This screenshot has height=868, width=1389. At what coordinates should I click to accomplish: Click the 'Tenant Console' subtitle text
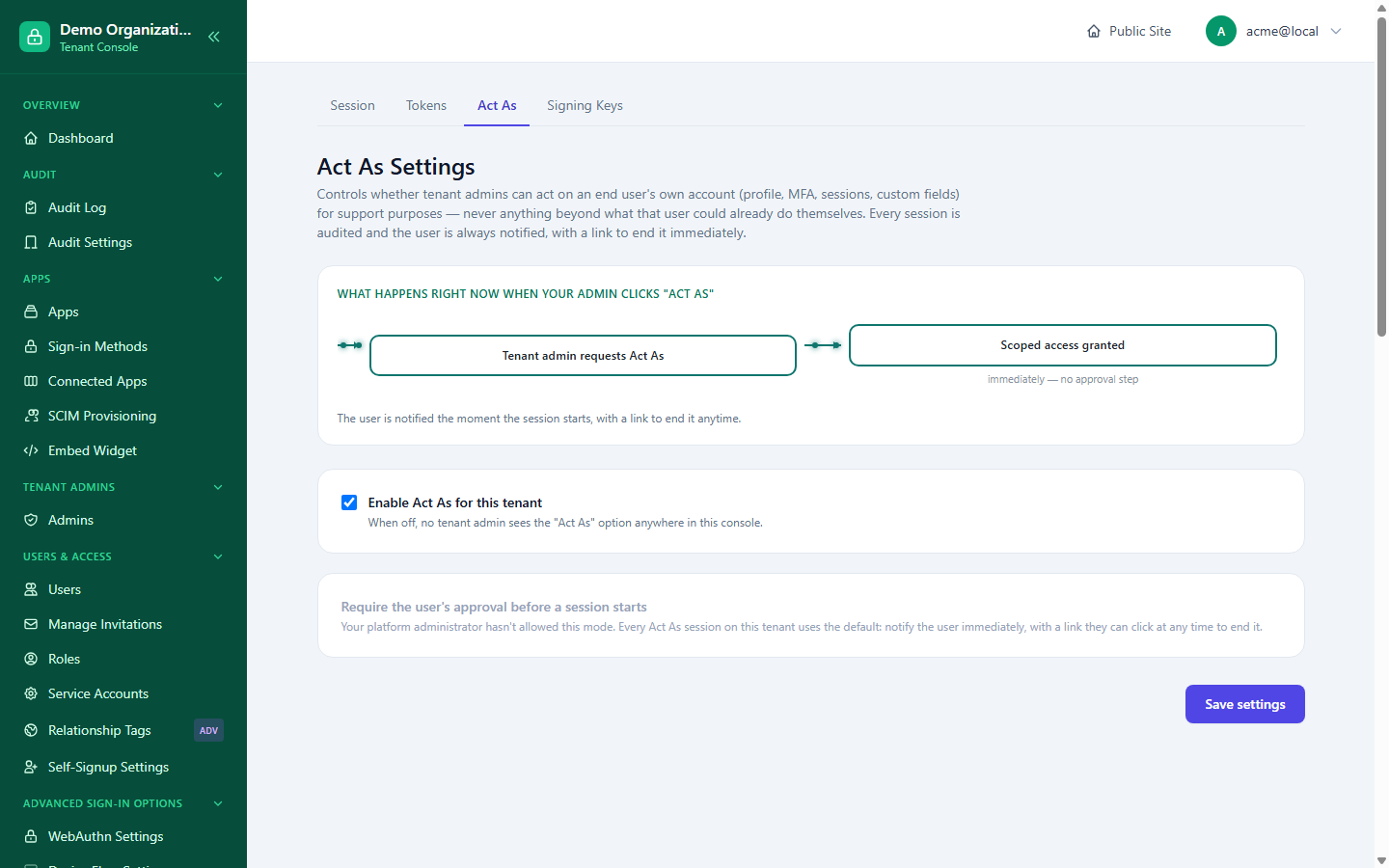tap(98, 47)
